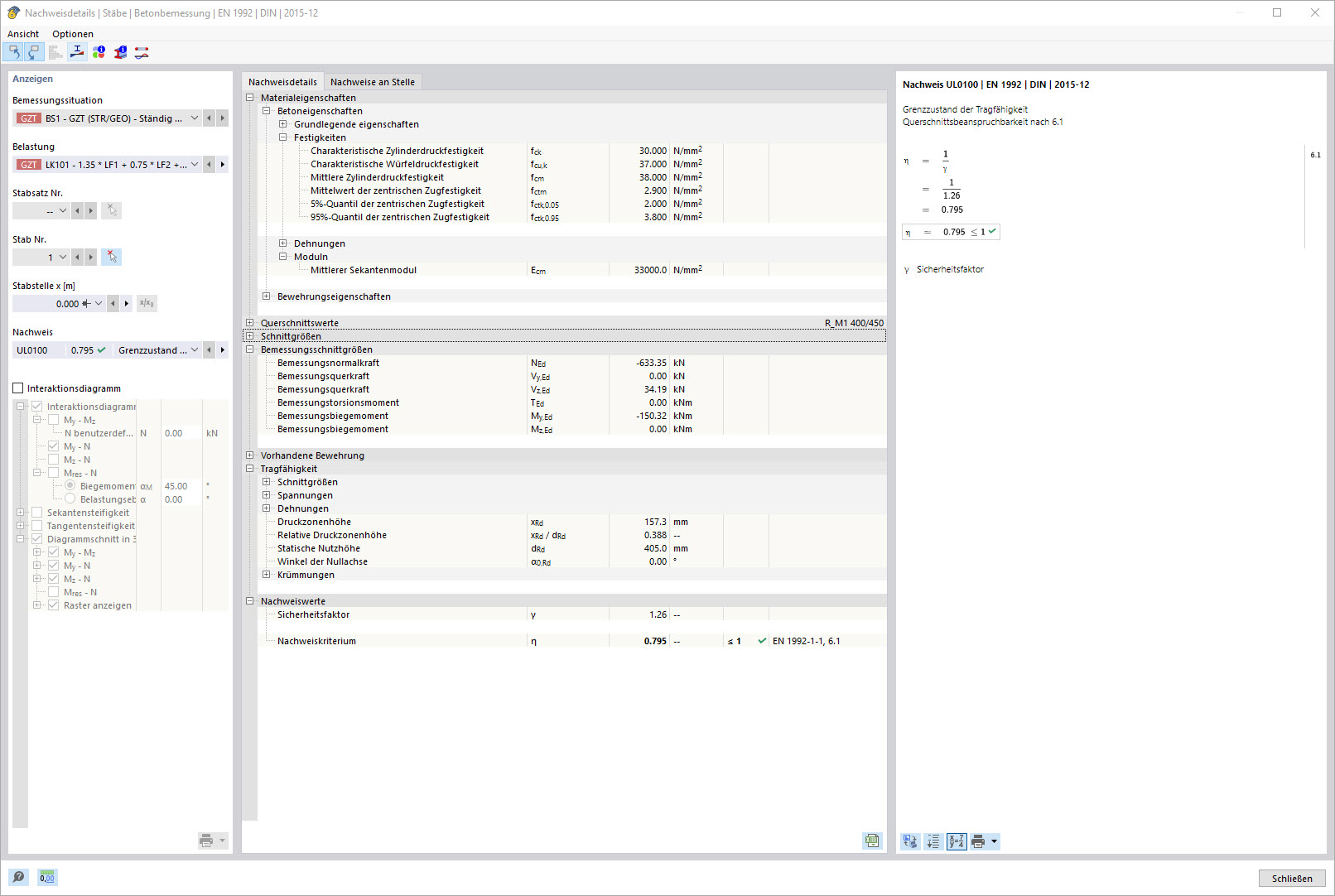Toggle the fraction formula view icon
Screen dimensions: 1335x896
tap(957, 841)
